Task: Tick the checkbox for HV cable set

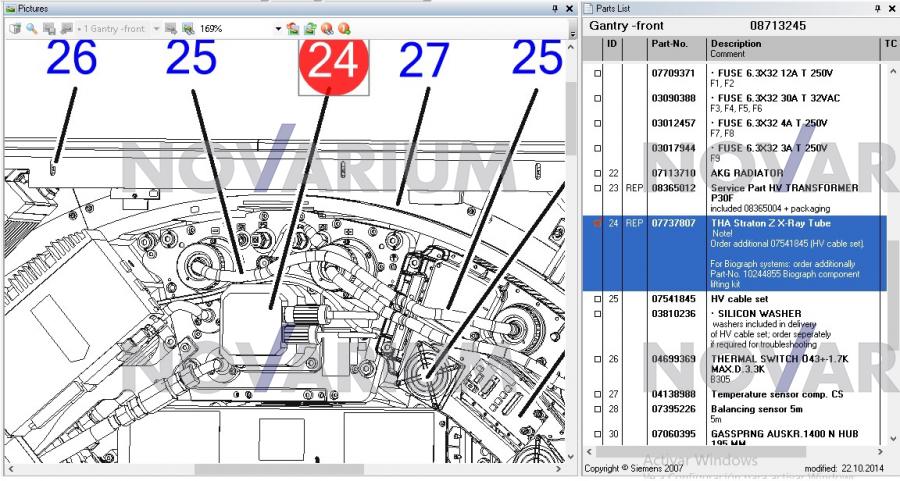Action: (x=597, y=298)
